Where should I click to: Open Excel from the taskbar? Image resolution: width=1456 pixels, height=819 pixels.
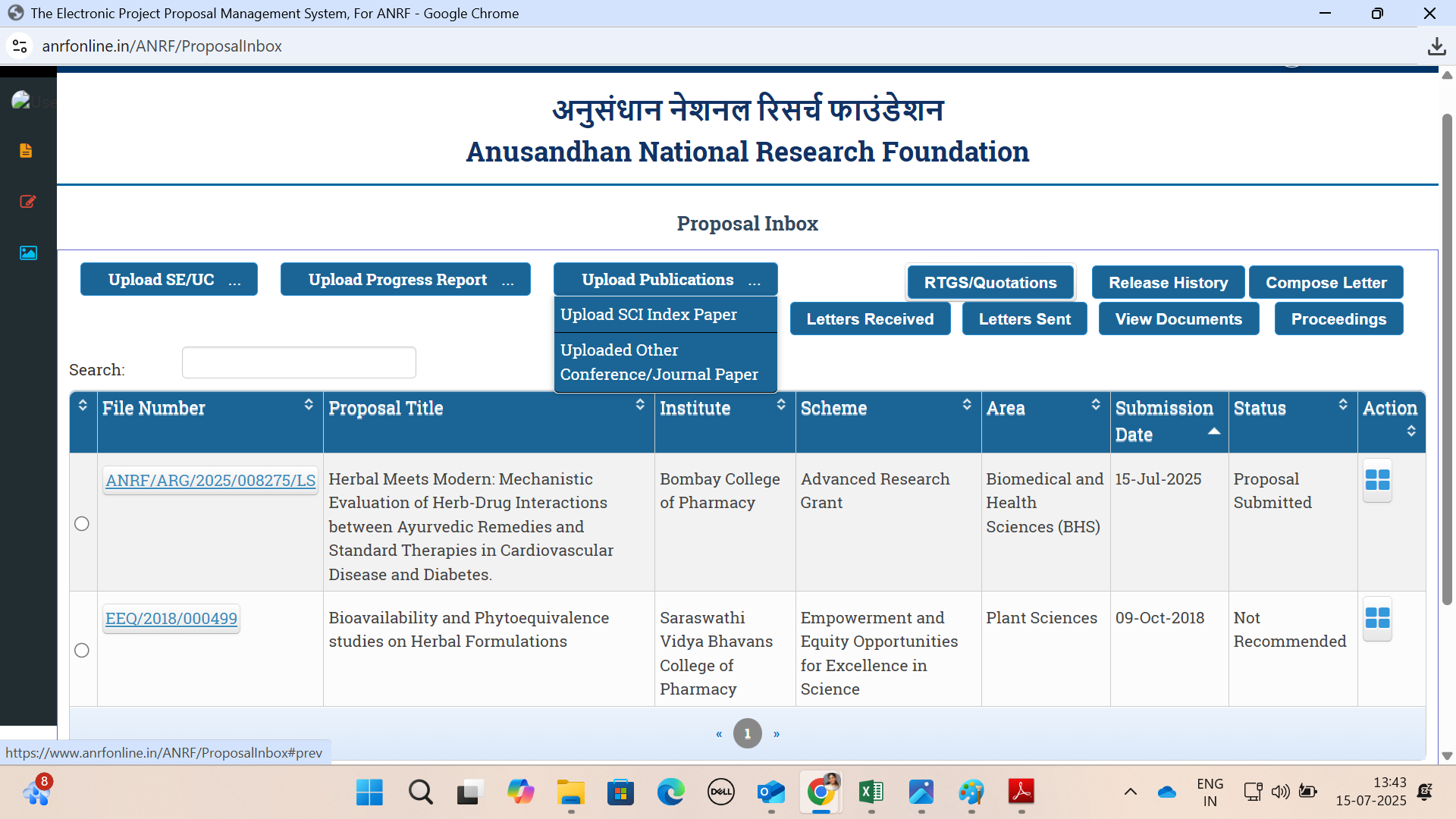tap(871, 792)
